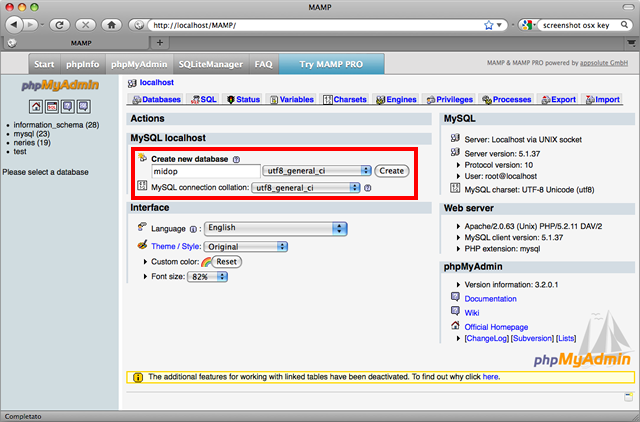
Task: Click the phpMyAdmin documentation icon in sidebar
Action: 68,107
